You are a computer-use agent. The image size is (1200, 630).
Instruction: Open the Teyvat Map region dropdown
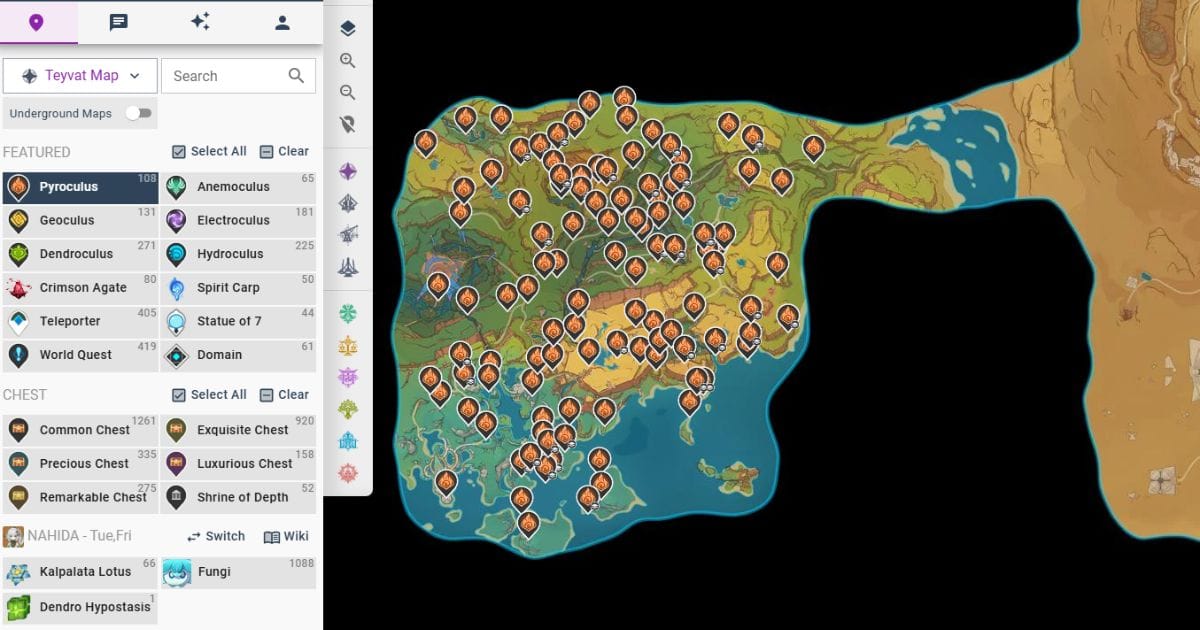(x=80, y=75)
